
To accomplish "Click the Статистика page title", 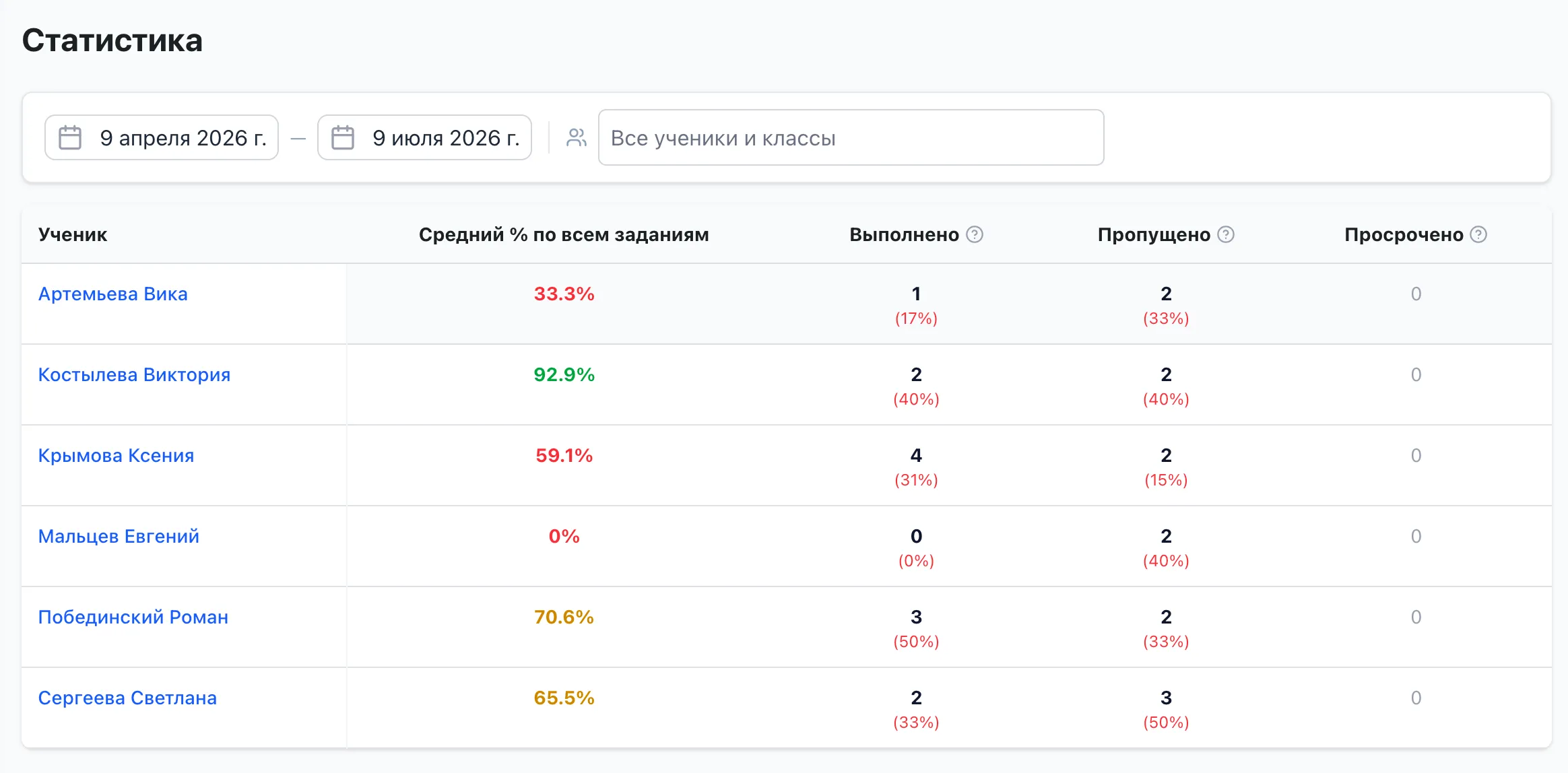I will point(112,40).
